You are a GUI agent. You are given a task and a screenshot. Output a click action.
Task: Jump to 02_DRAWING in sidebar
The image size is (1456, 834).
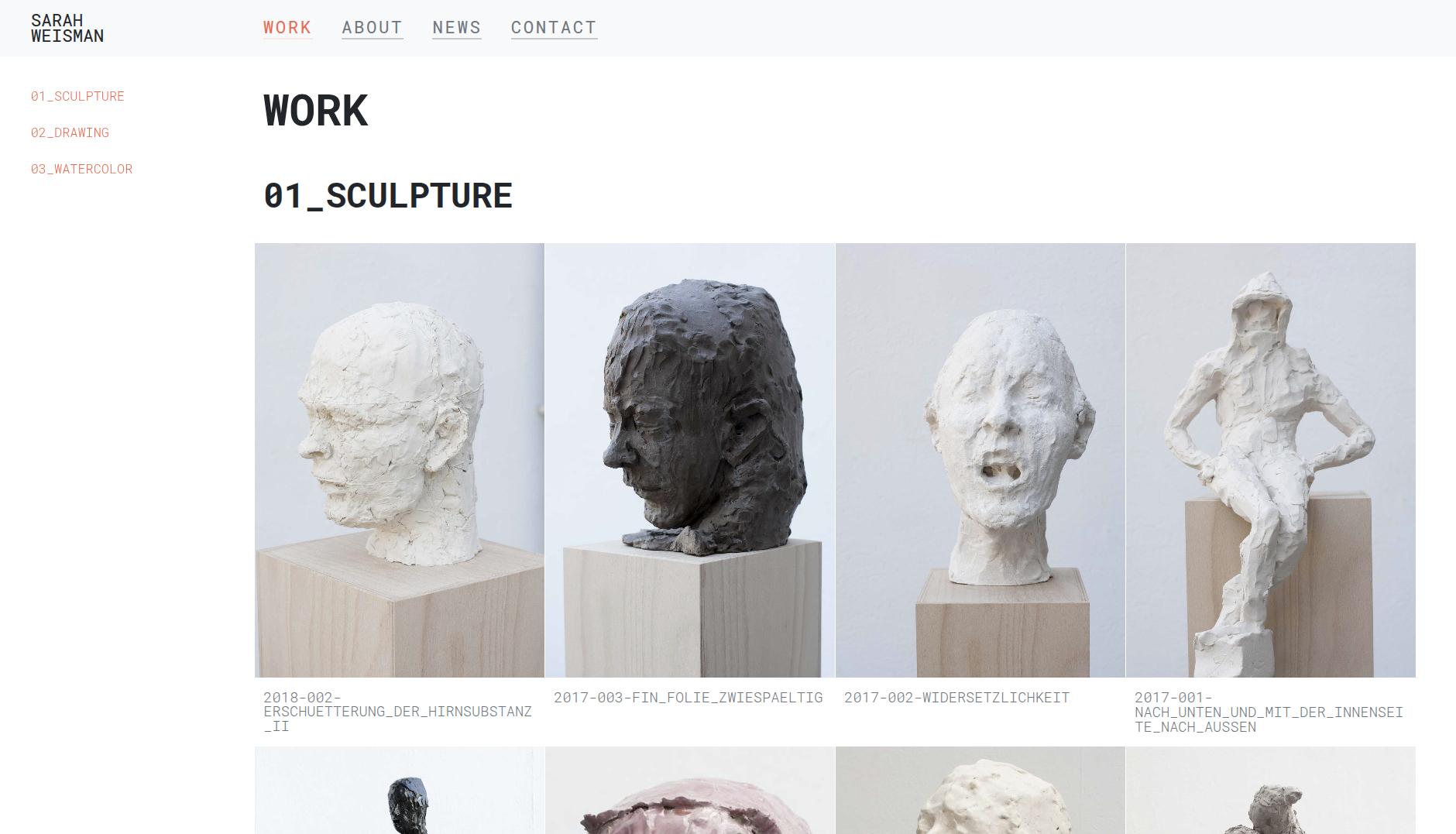tap(70, 132)
